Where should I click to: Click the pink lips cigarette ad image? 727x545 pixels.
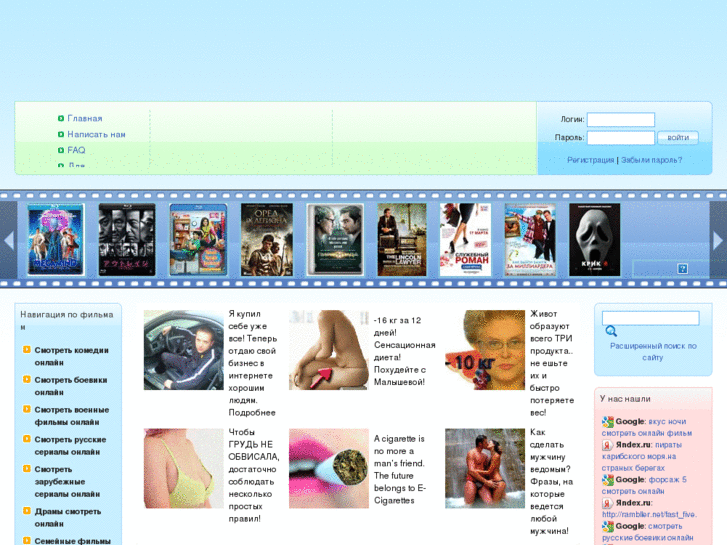[329, 468]
